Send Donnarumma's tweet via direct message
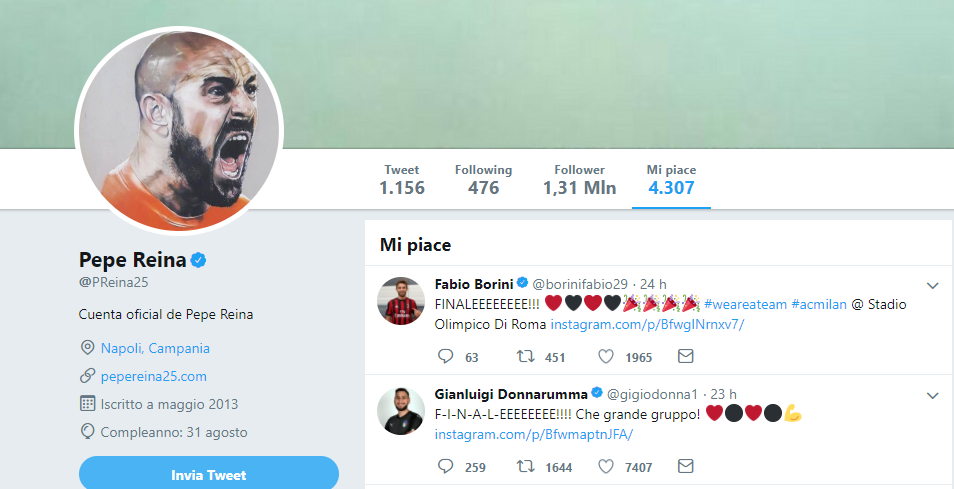Screen dimensions: 954x489 [x=685, y=467]
